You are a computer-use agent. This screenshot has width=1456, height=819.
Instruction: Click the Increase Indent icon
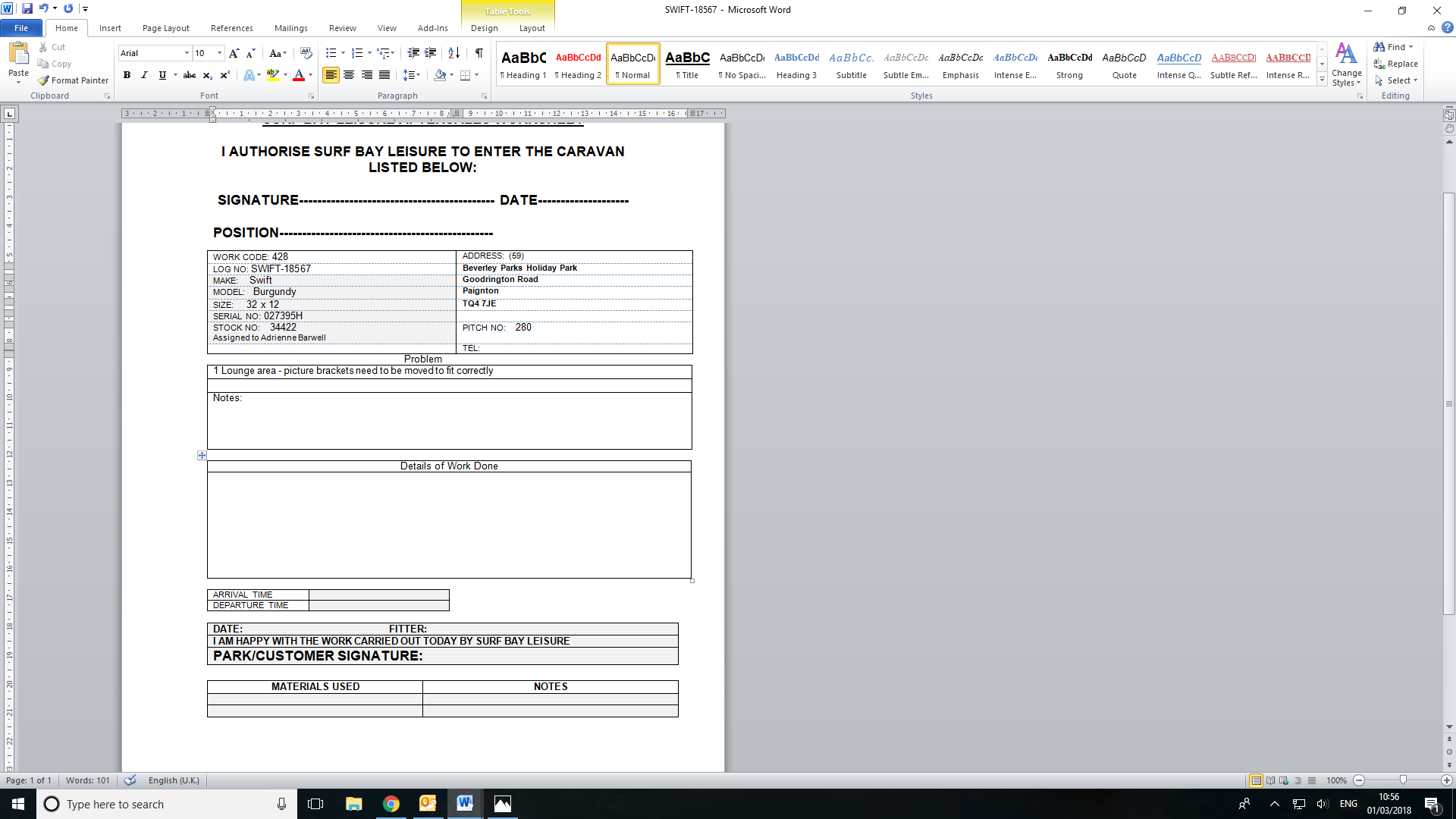pos(430,53)
